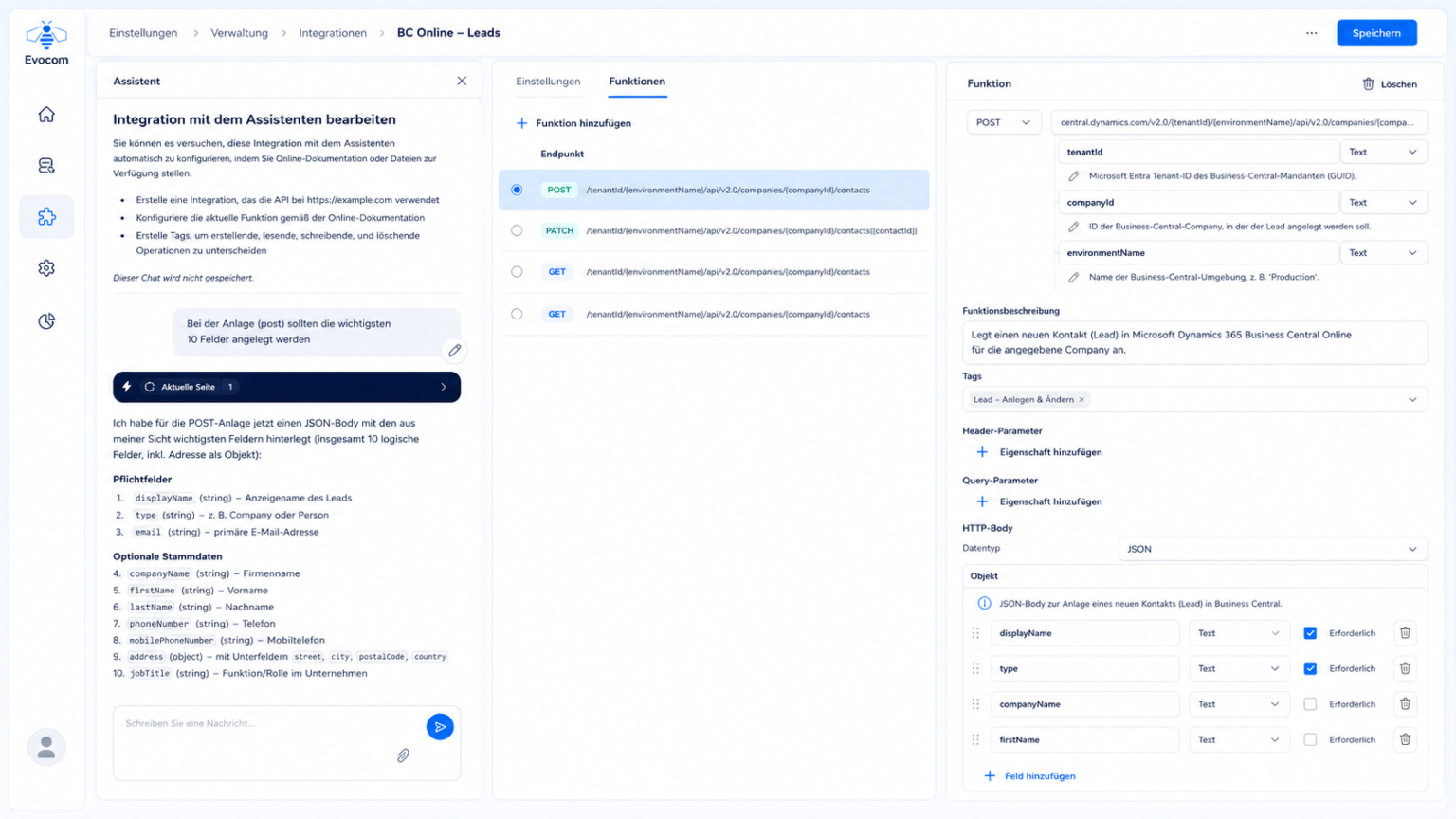
Task: Expand the Aktuelle Seite context bar
Action: (x=286, y=387)
